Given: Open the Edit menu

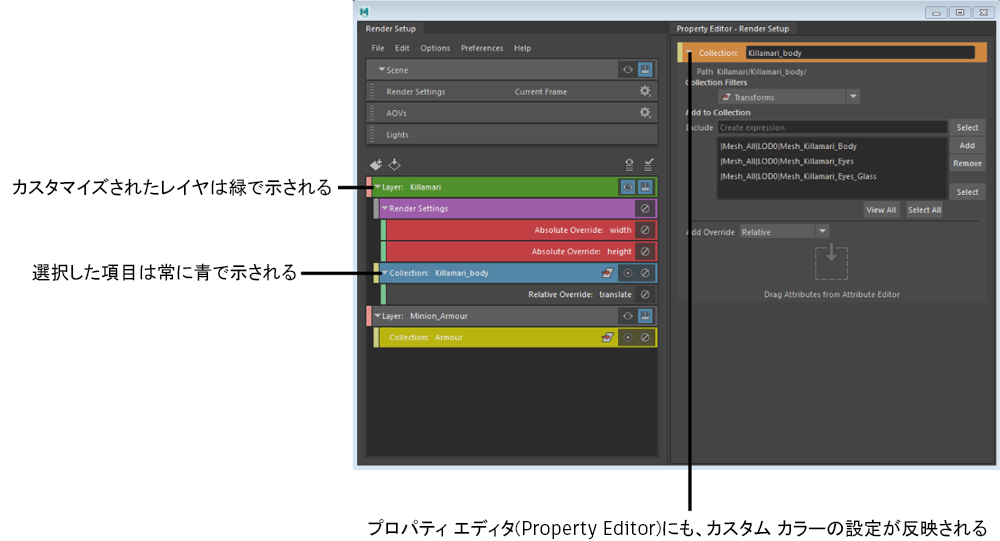Looking at the screenshot, I should 402,48.
